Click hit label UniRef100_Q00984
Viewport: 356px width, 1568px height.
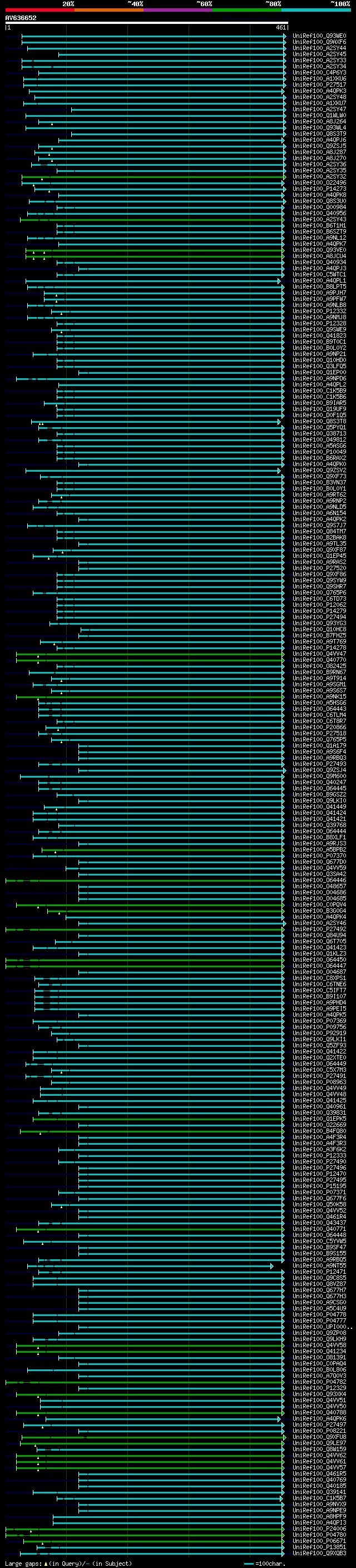click(319, 207)
